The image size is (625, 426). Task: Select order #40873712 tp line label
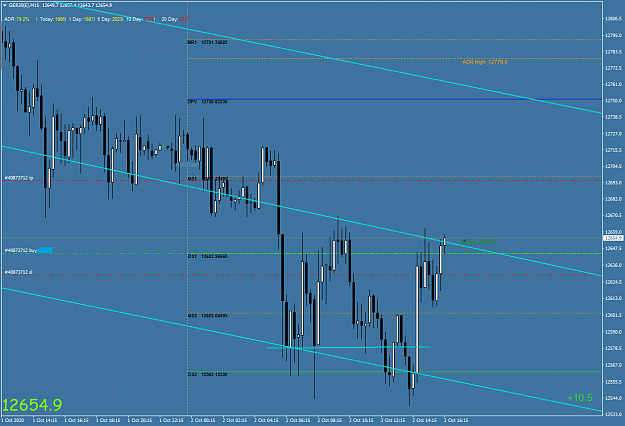click(19, 178)
